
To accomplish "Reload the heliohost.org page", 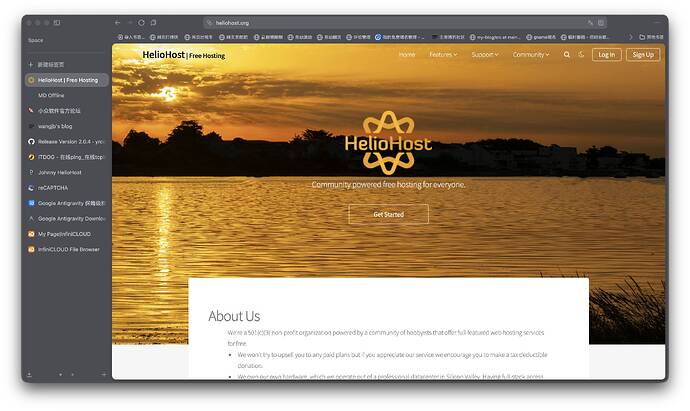I will 141,22.
